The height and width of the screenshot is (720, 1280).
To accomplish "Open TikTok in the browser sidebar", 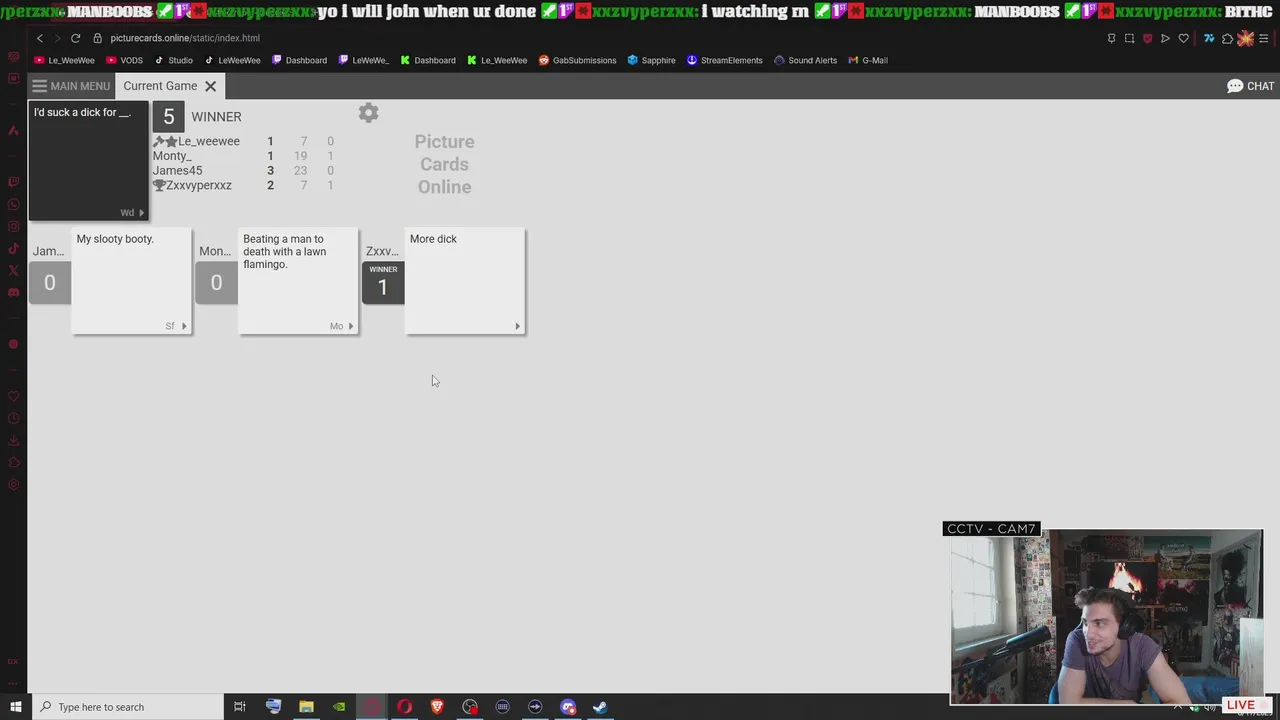I will pyautogui.click(x=13, y=249).
